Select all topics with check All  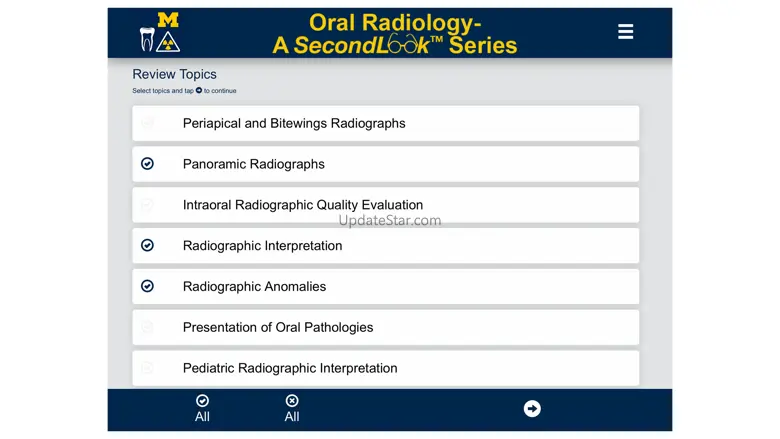[202, 408]
